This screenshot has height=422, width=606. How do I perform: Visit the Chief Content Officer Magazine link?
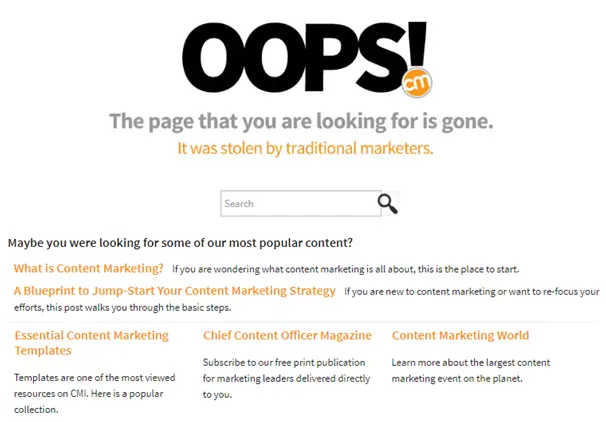pos(287,335)
